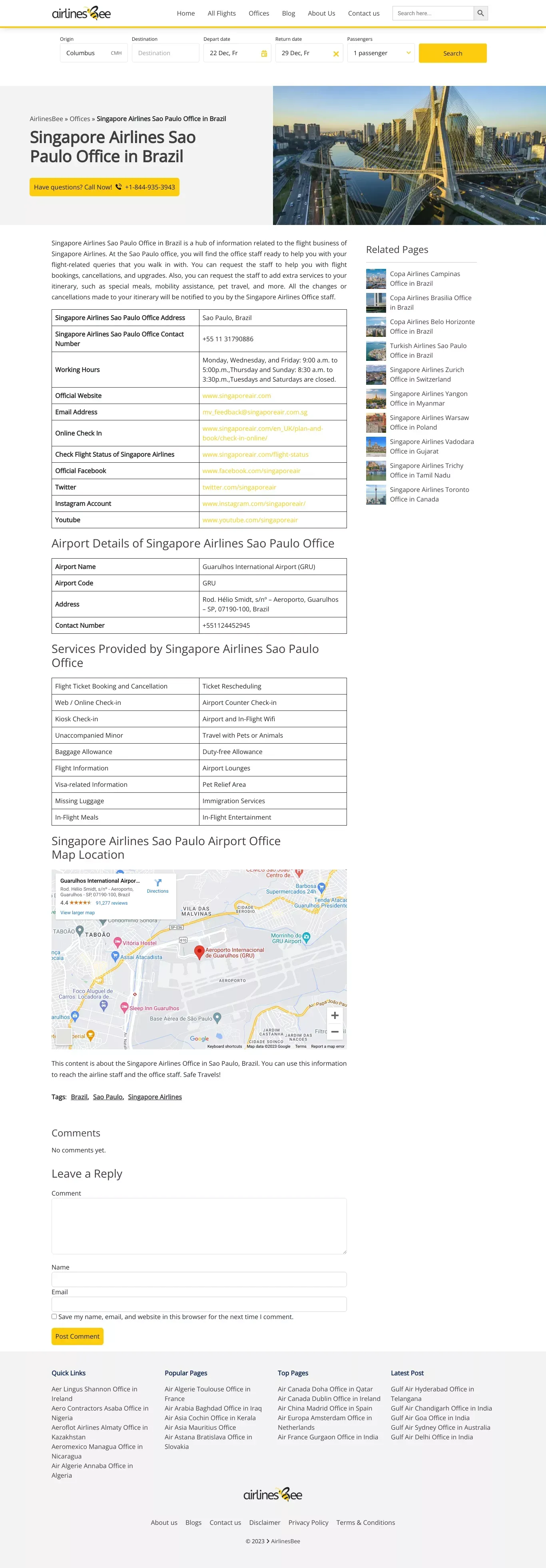Click the Name input field
546x1568 pixels.
tap(199, 1279)
